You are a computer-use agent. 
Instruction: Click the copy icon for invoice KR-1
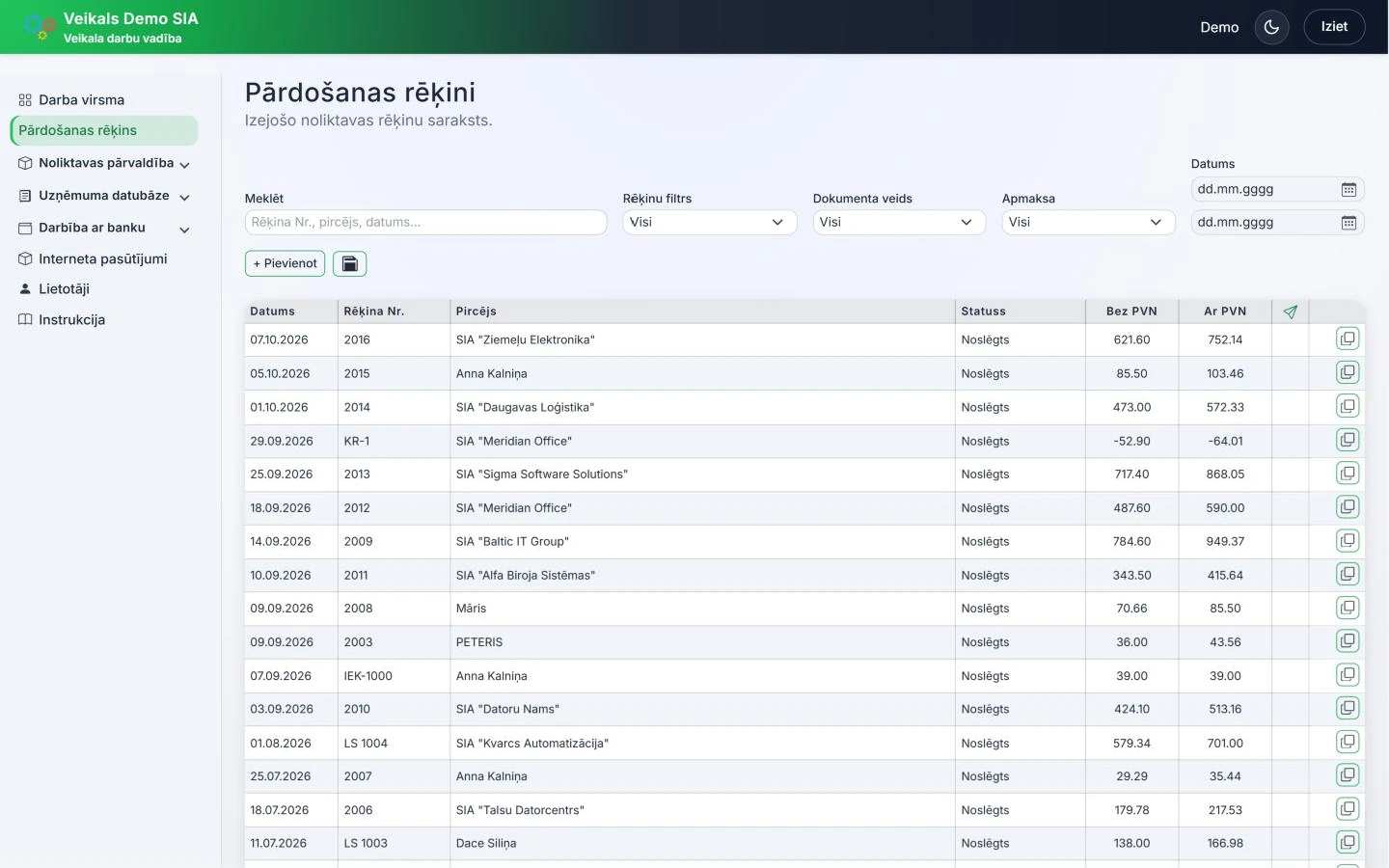[1348, 440]
